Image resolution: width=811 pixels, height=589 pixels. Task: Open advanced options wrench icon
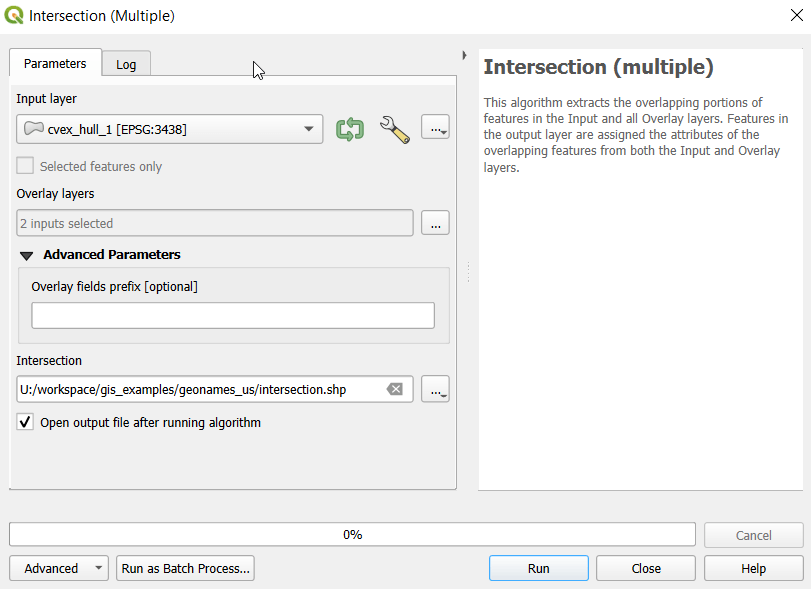(395, 129)
